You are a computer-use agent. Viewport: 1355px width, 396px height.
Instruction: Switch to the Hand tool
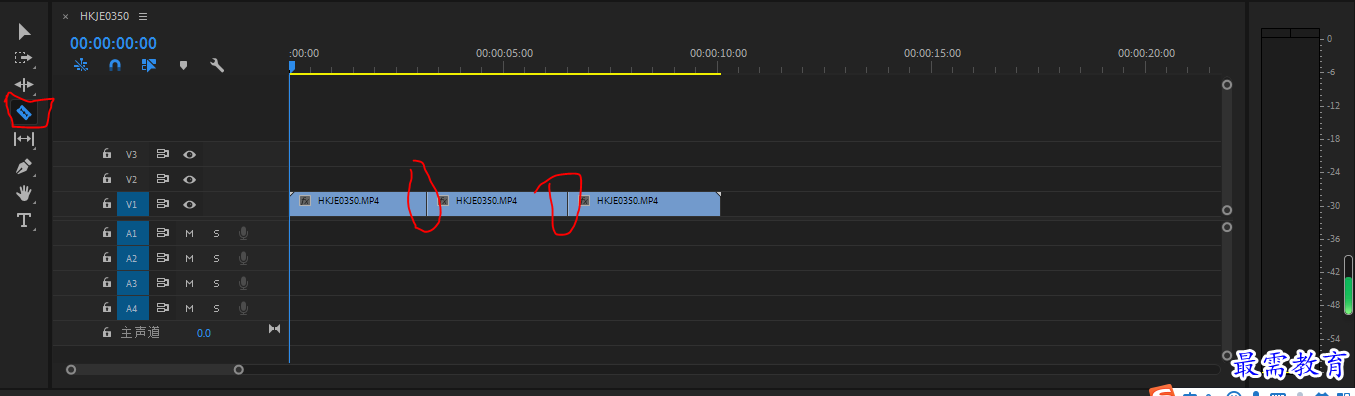coord(24,193)
